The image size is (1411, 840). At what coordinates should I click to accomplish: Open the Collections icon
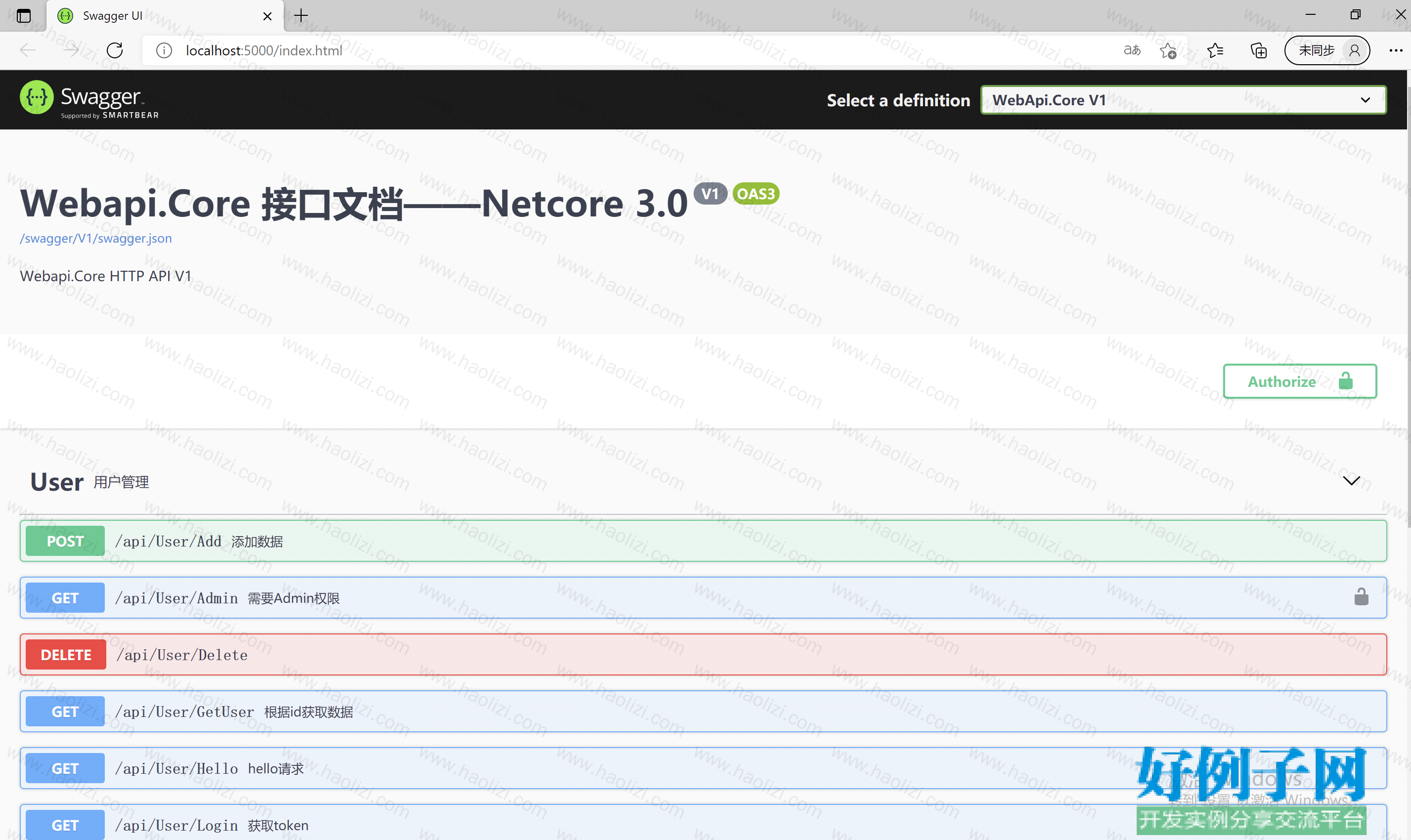pos(1258,50)
